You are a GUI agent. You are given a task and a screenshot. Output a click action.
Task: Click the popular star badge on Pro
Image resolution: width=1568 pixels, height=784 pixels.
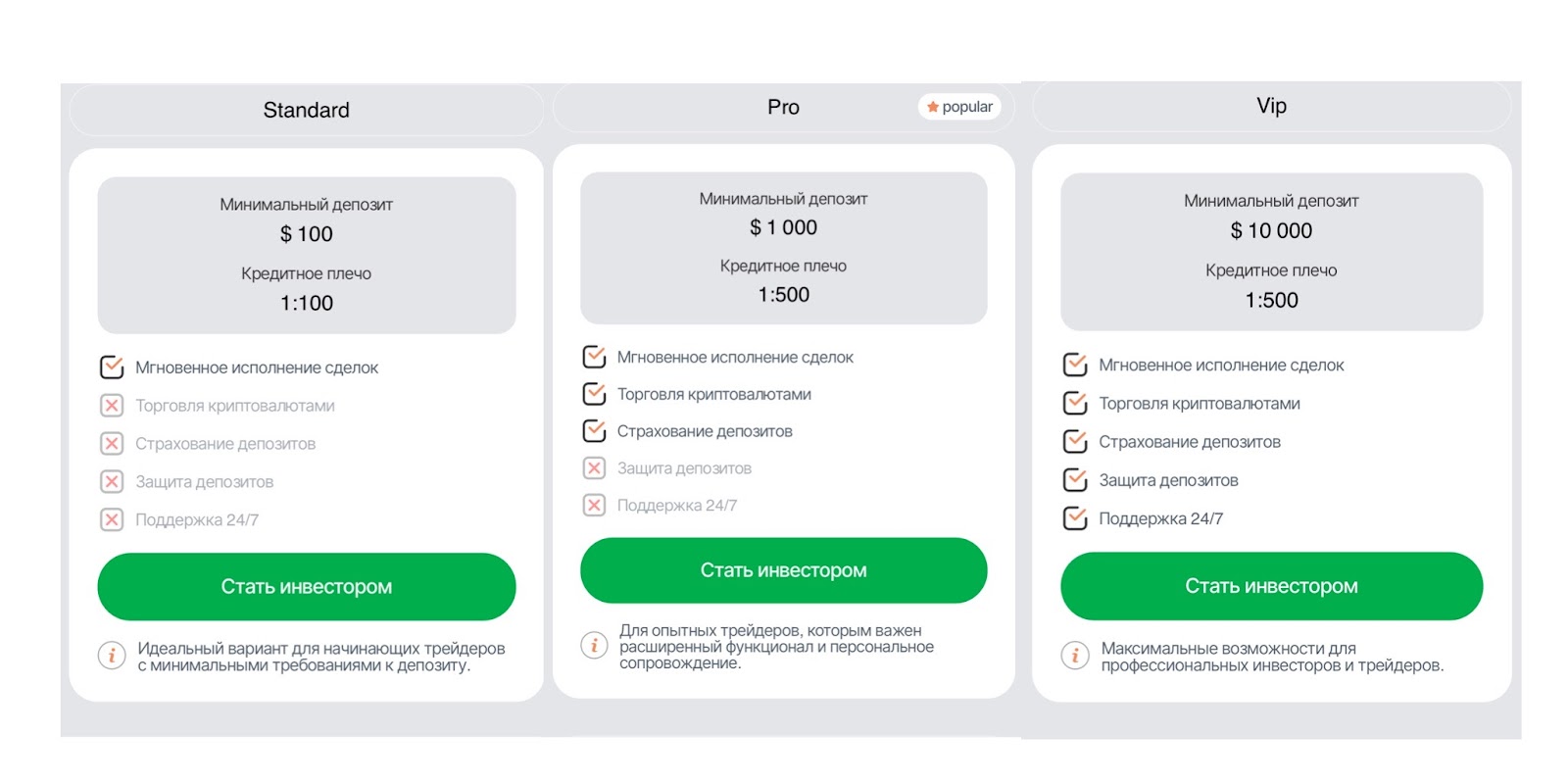pos(959,107)
